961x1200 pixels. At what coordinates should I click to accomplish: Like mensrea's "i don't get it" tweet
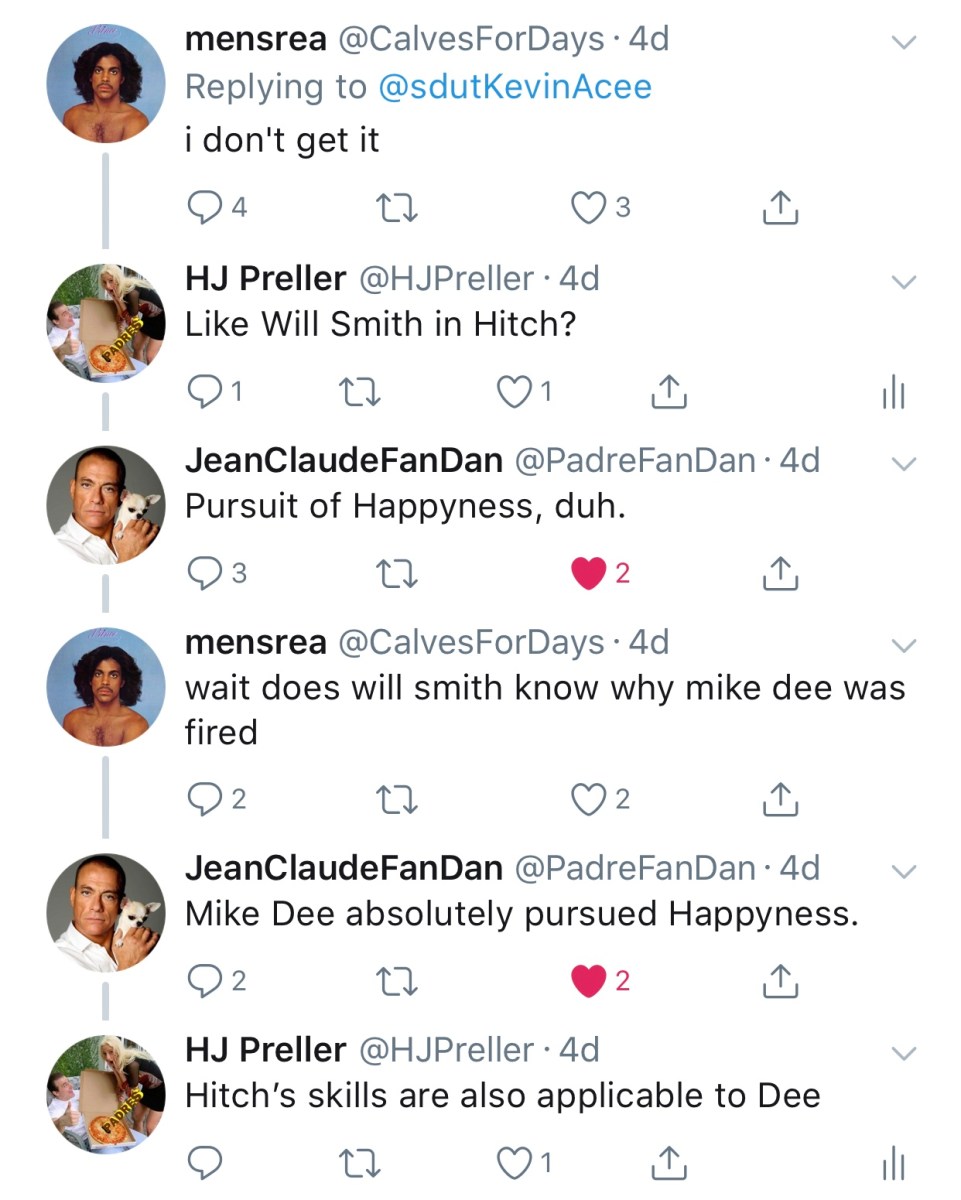587,207
